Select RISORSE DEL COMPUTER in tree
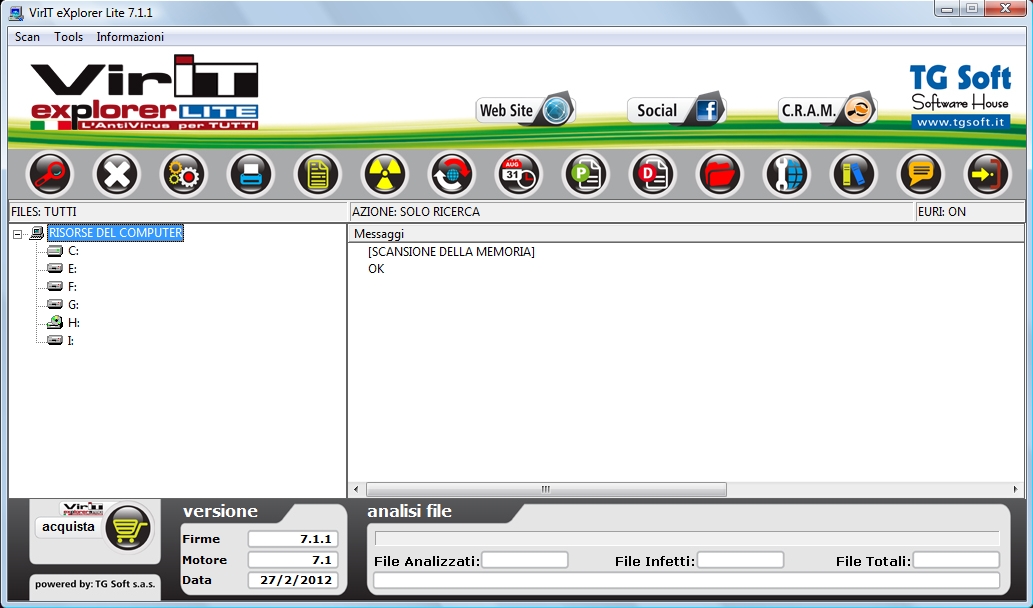The height and width of the screenshot is (608, 1033). pos(115,233)
